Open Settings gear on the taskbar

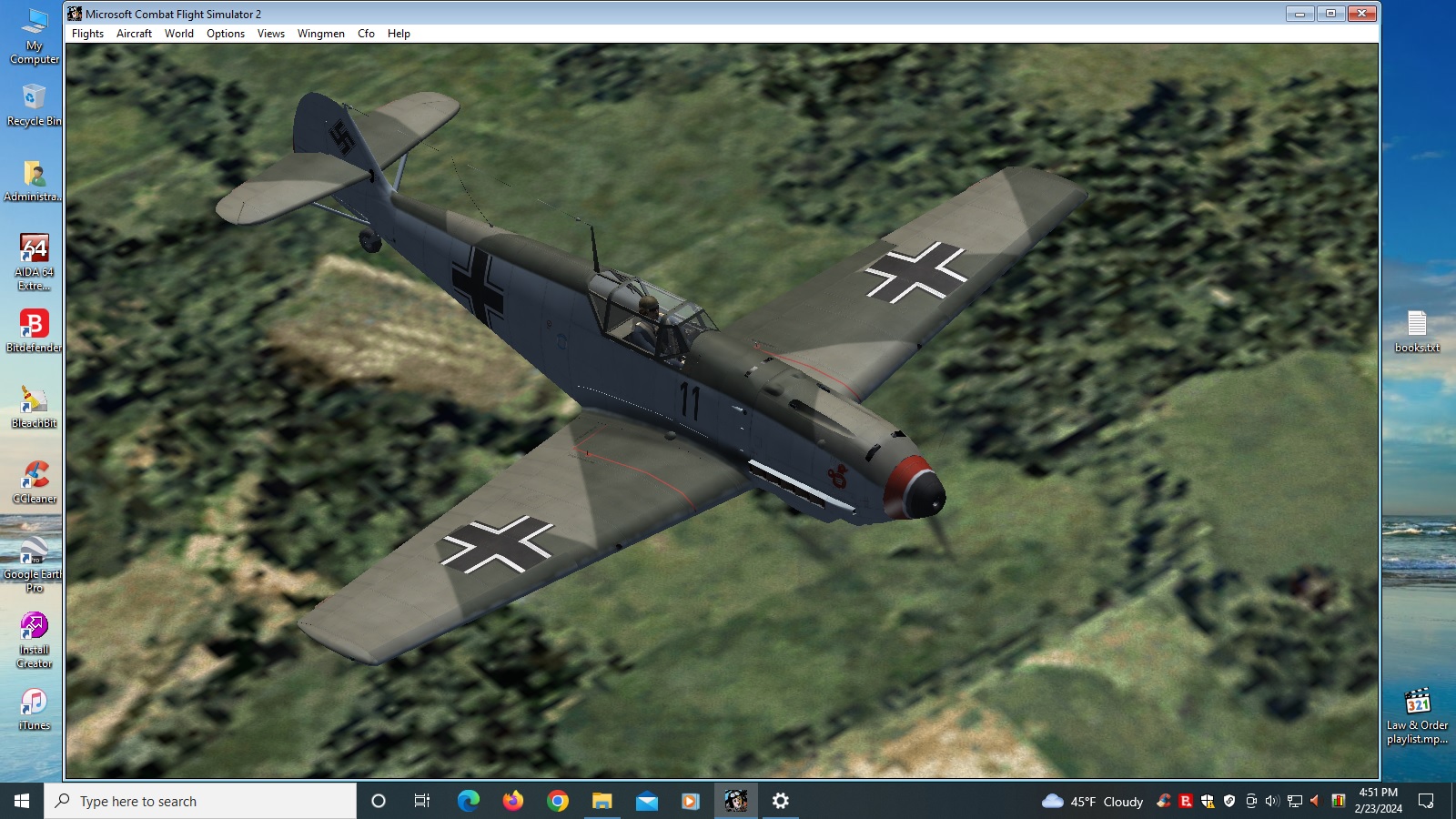[x=780, y=801]
